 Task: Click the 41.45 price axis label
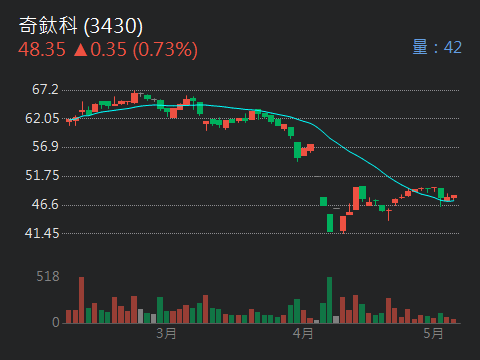[42, 233]
